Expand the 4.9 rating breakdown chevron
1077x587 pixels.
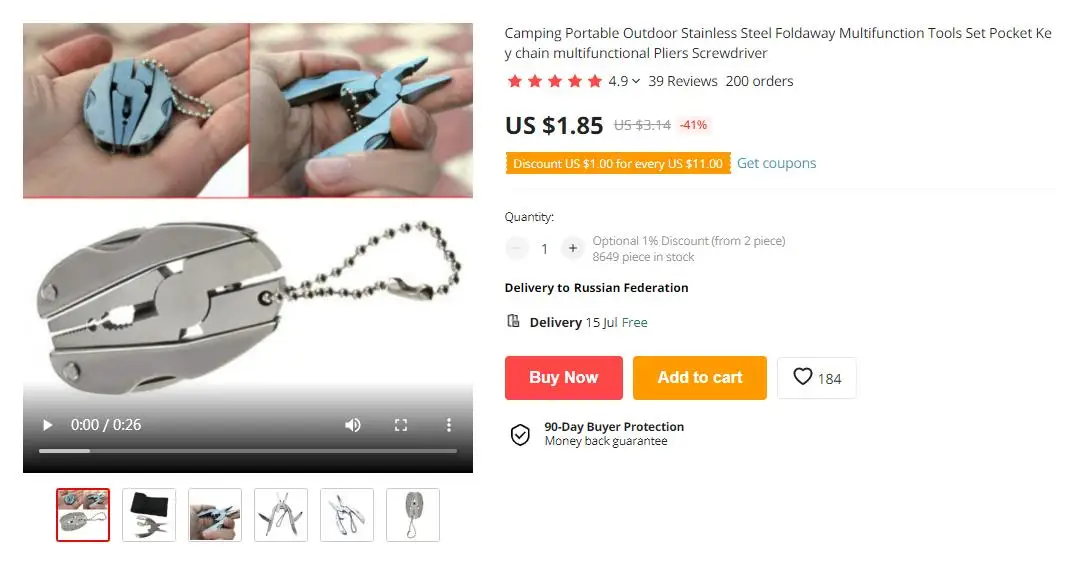click(x=636, y=81)
